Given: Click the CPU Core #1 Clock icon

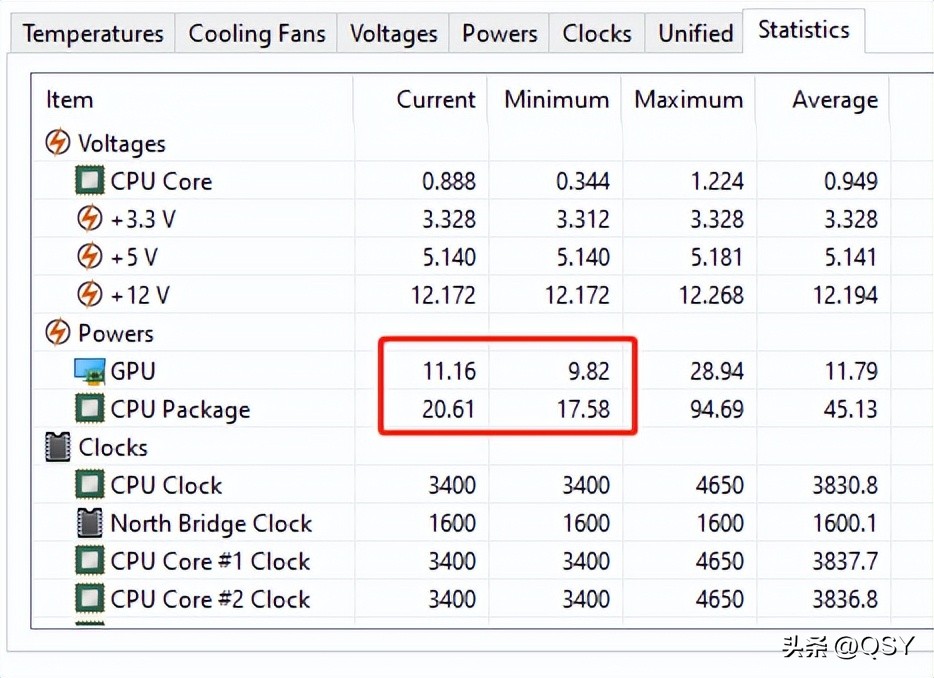Looking at the screenshot, I should click(x=89, y=561).
